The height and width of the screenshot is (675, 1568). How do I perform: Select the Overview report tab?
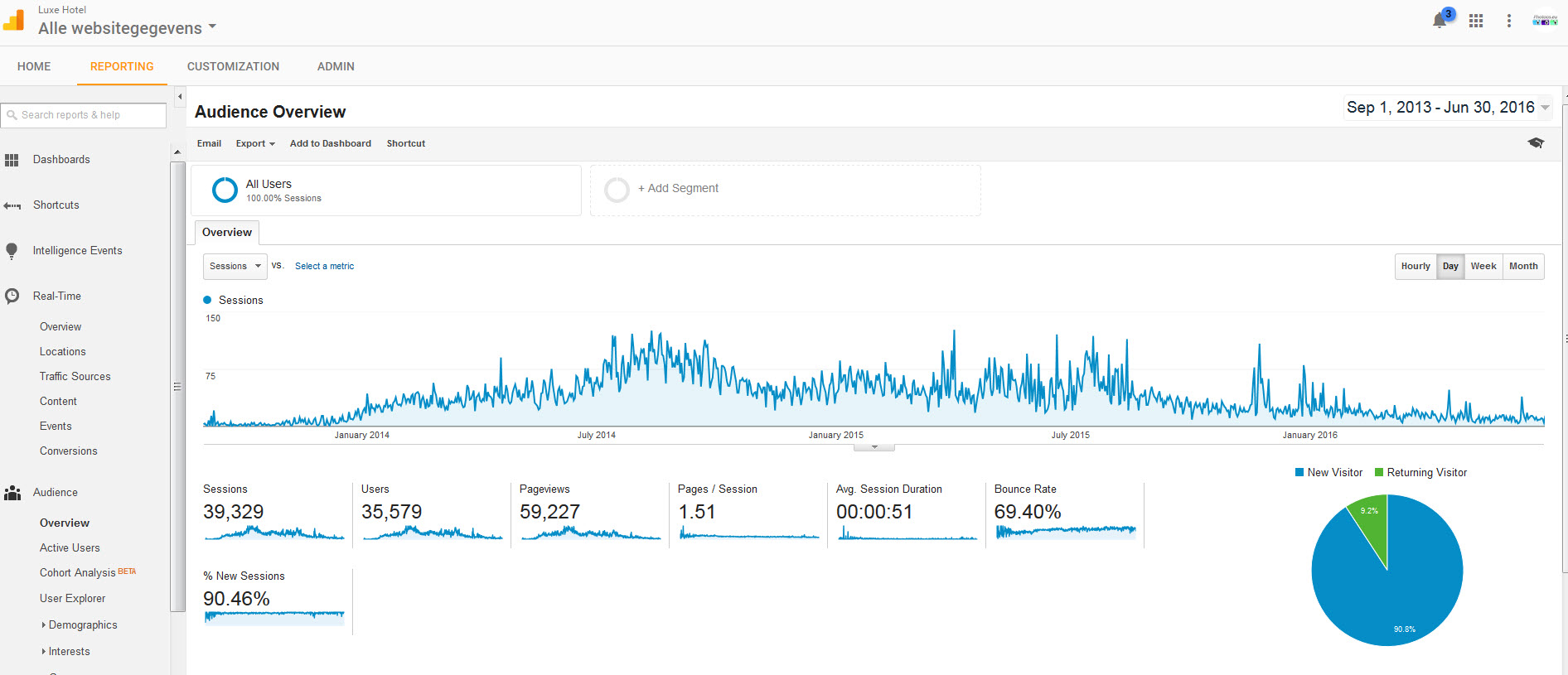pyautogui.click(x=227, y=233)
